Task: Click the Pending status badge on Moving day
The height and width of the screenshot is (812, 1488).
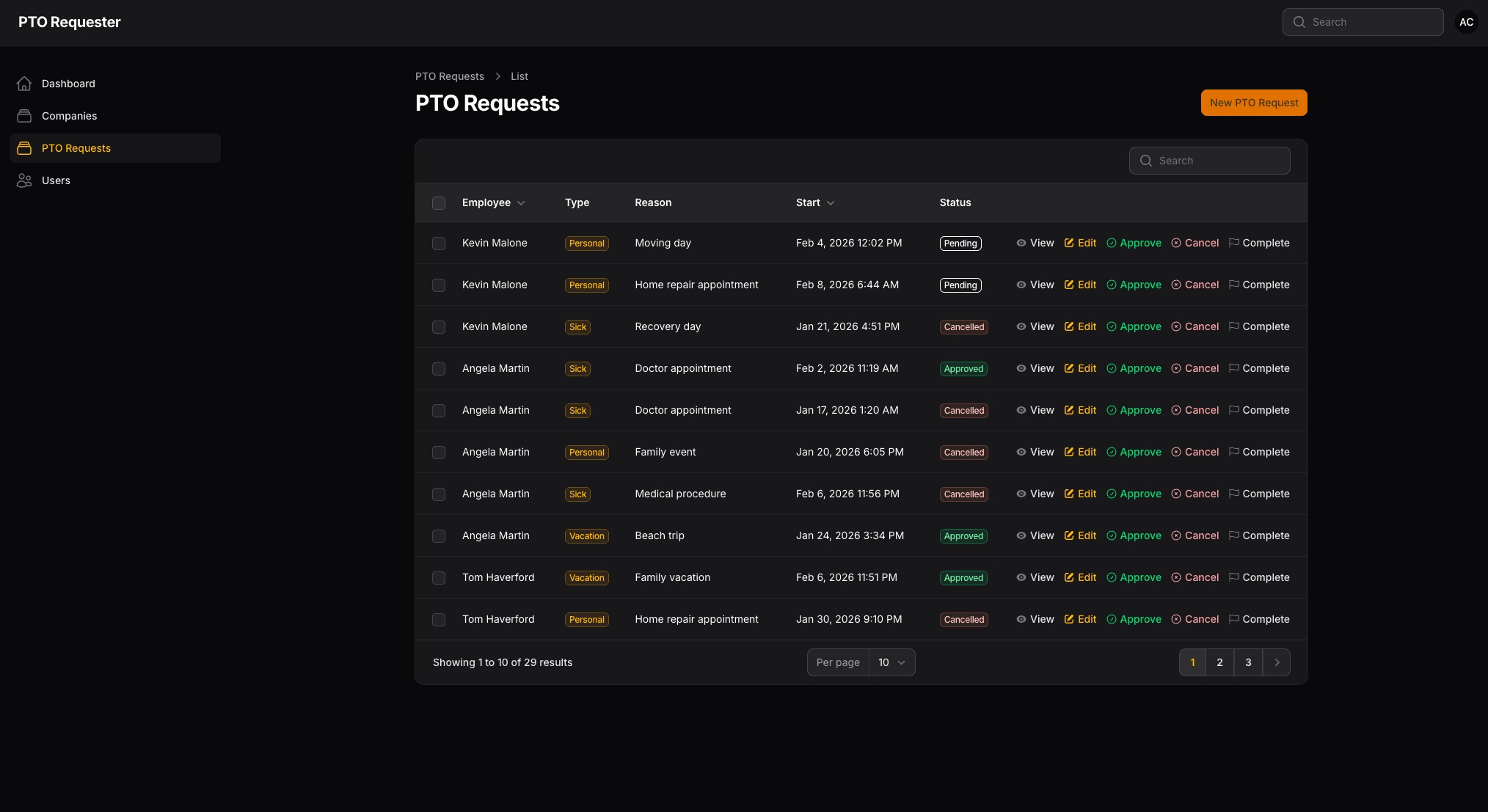Action: [x=960, y=243]
